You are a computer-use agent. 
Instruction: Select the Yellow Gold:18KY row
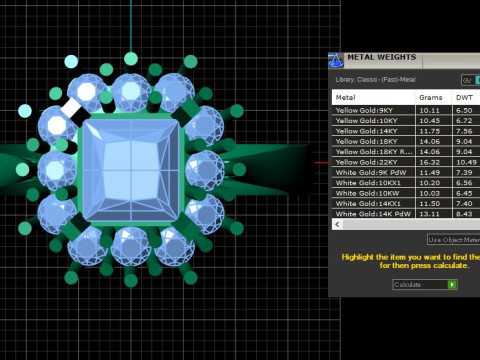tap(406, 141)
